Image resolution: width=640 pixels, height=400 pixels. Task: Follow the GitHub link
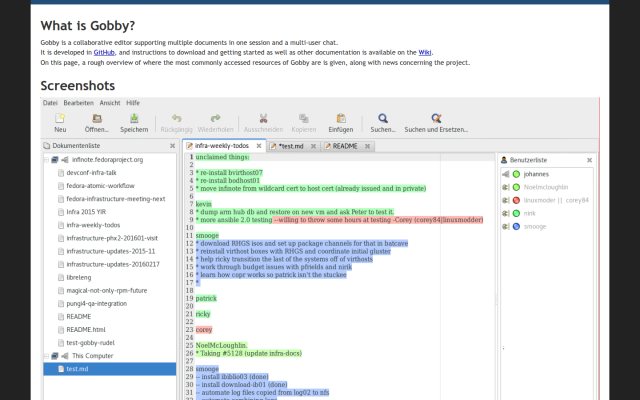pos(104,52)
